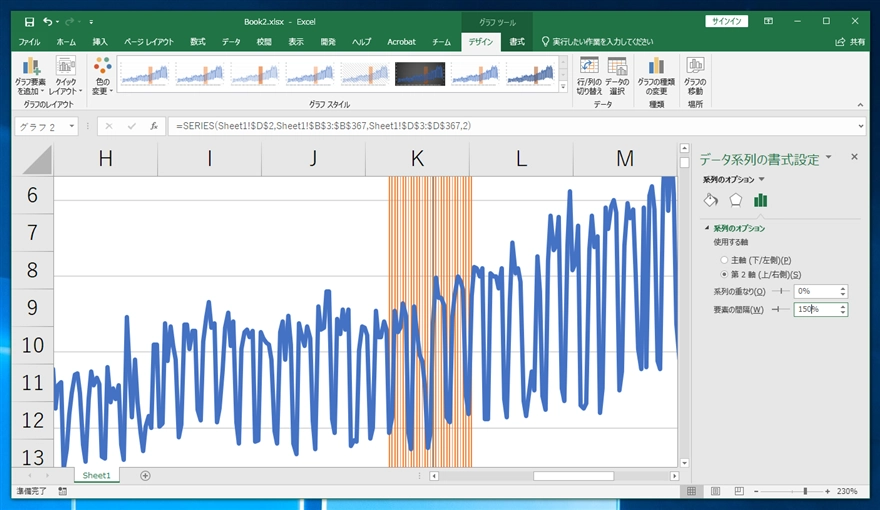Click the macro record icon in status bar
The width and height of the screenshot is (880, 510).
pos(62,491)
